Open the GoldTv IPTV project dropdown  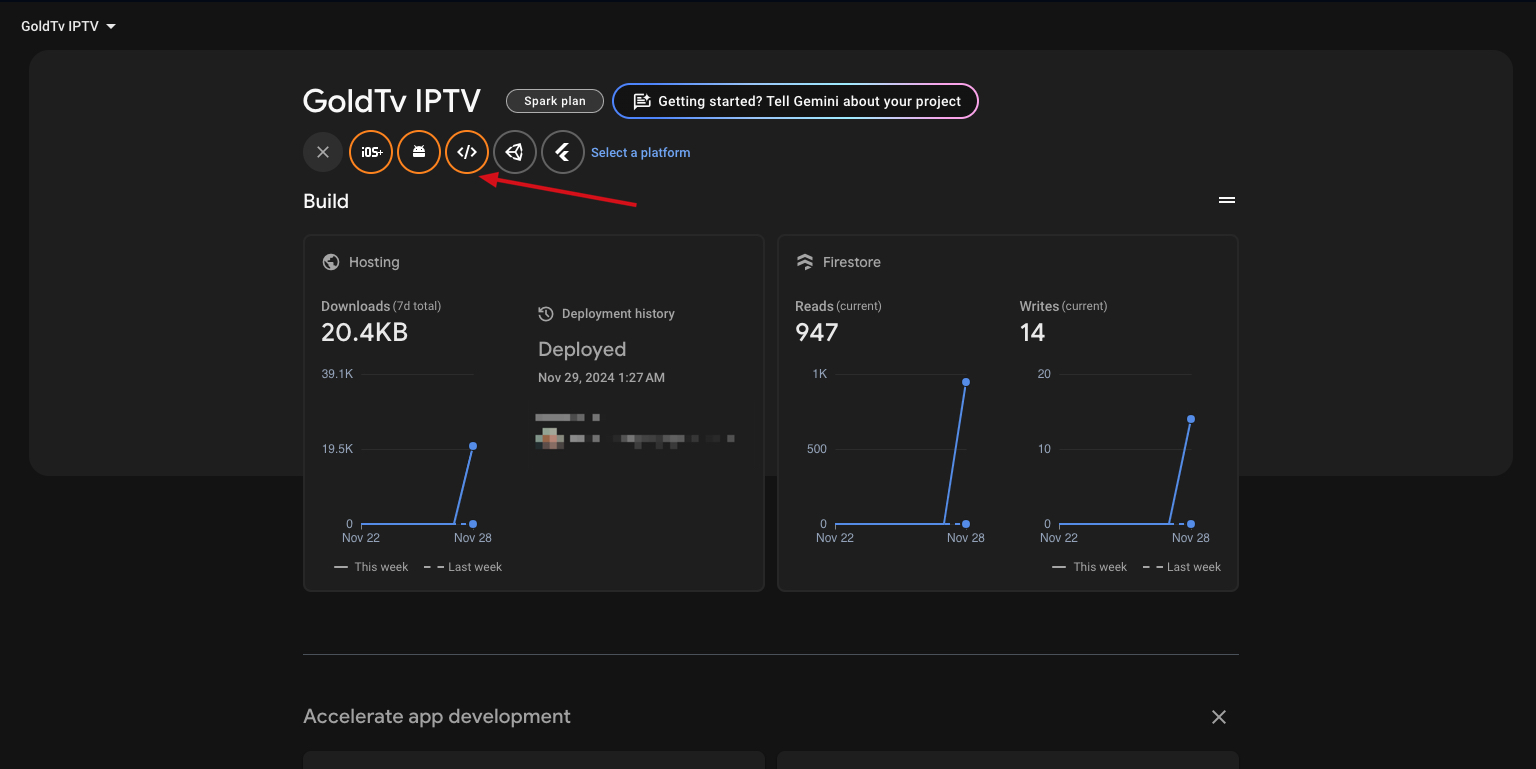click(68, 26)
